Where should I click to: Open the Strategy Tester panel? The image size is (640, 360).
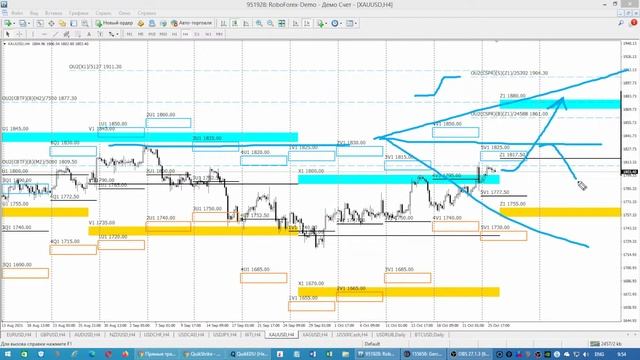click(85, 24)
